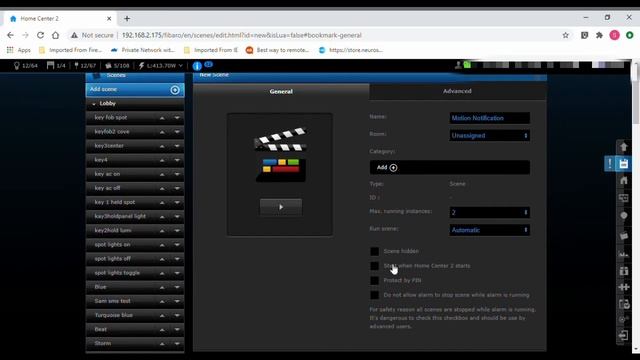Image resolution: width=640 pixels, height=360 pixels.
Task: Click the plus icon beside Category Add
Action: 393,167
